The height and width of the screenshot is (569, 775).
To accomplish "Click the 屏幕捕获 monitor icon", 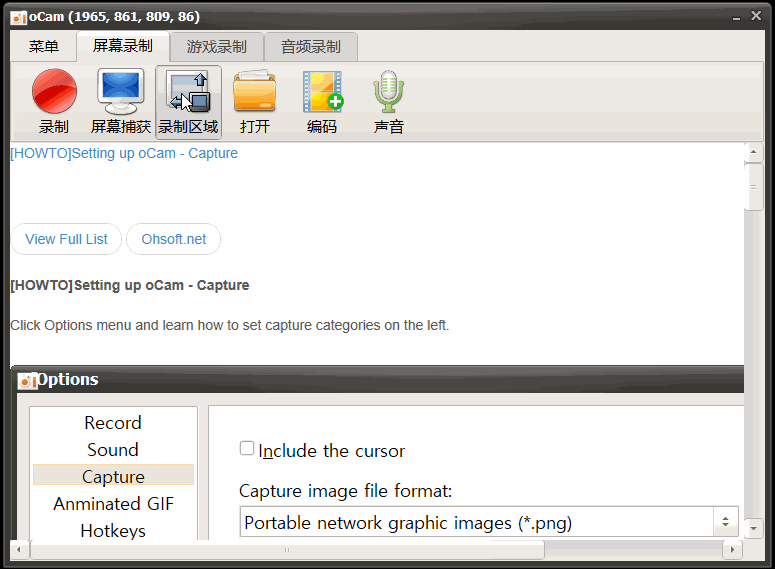I will (121, 101).
